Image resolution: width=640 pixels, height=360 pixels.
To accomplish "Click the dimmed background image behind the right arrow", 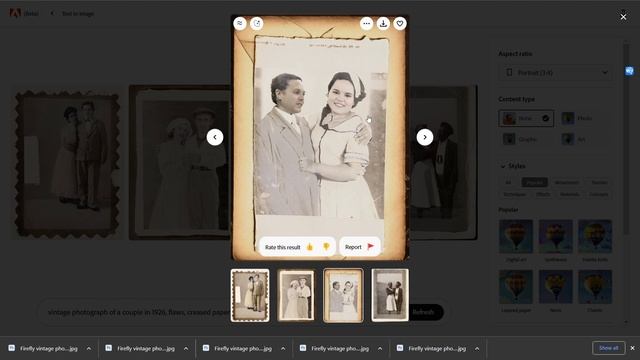I will [443, 162].
